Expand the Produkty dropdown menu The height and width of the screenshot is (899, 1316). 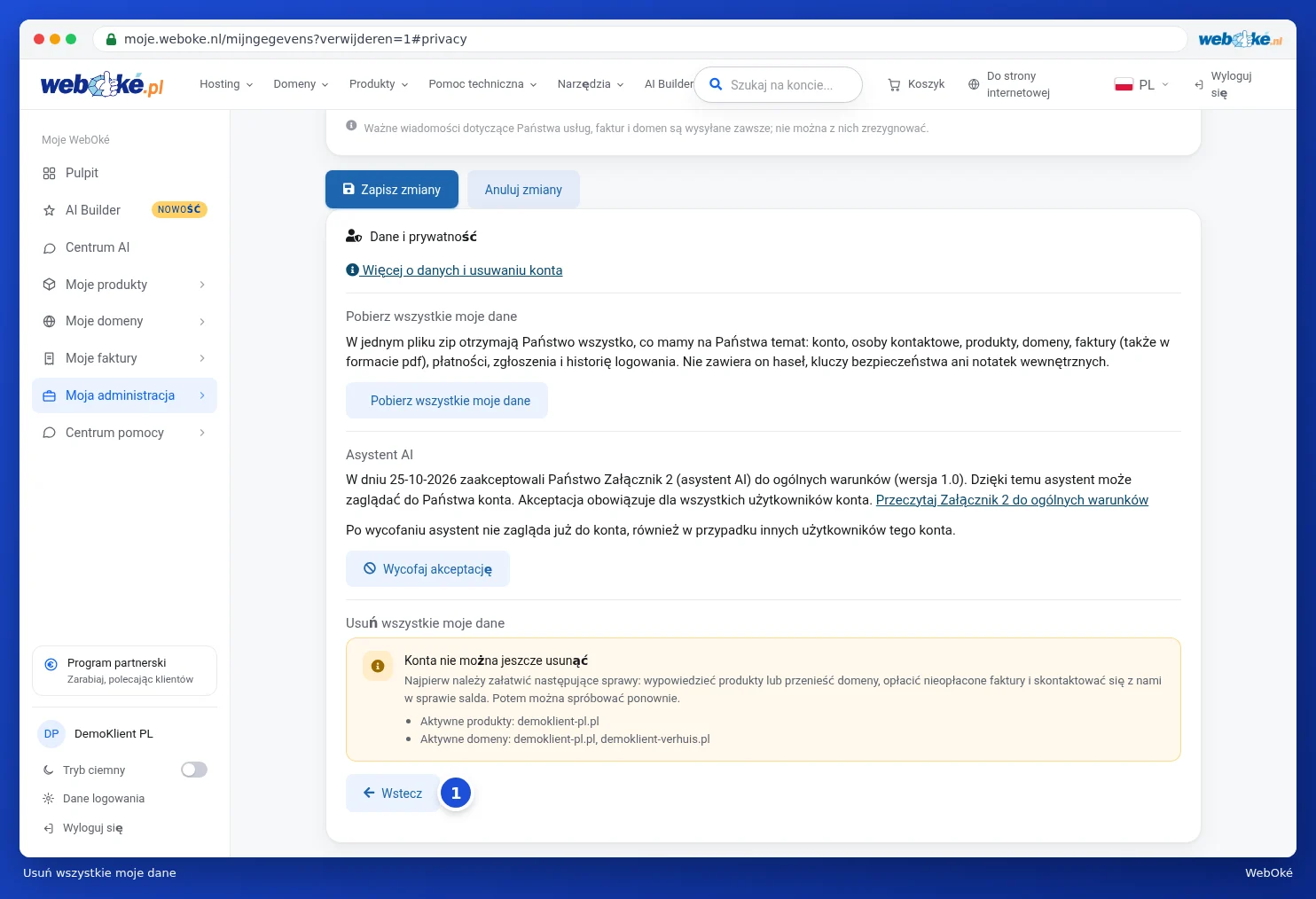point(379,84)
